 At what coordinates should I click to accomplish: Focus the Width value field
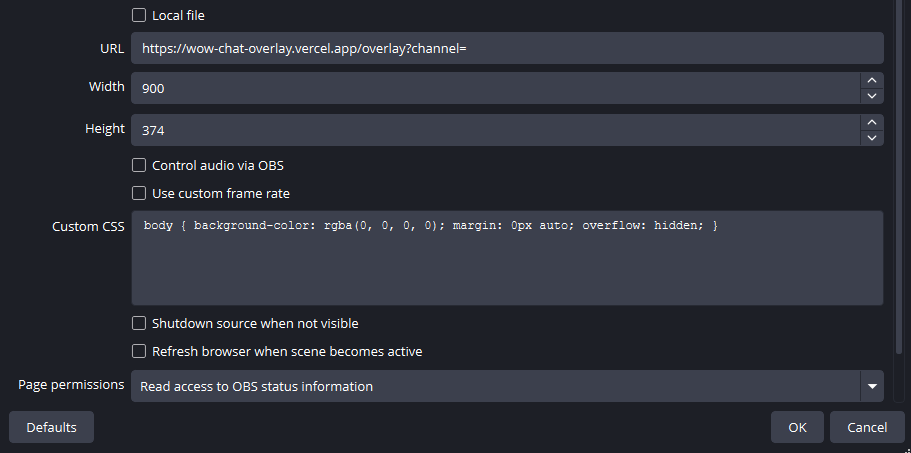pyautogui.click(x=496, y=88)
